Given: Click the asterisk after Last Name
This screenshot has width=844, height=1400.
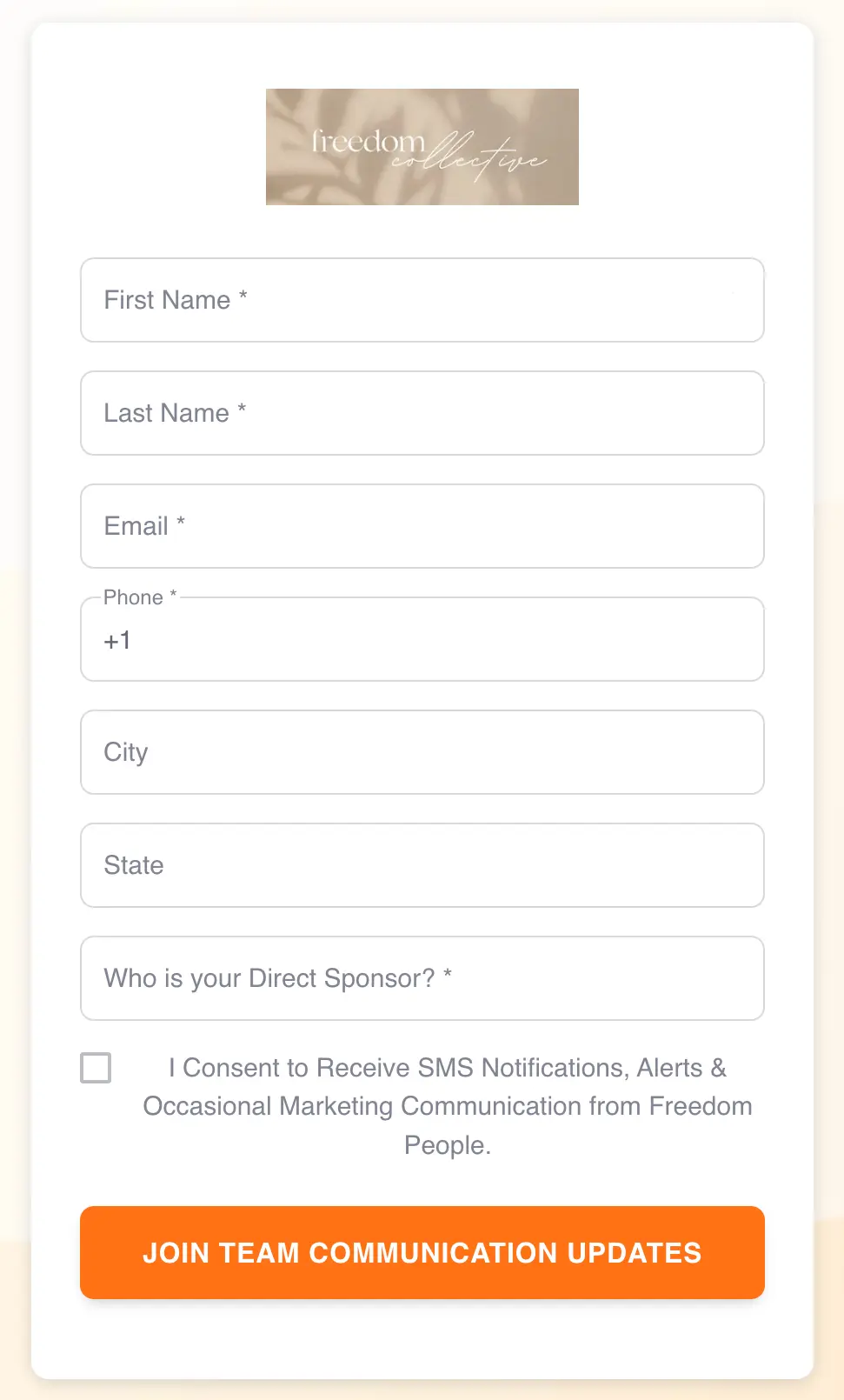Looking at the screenshot, I should tap(242, 410).
